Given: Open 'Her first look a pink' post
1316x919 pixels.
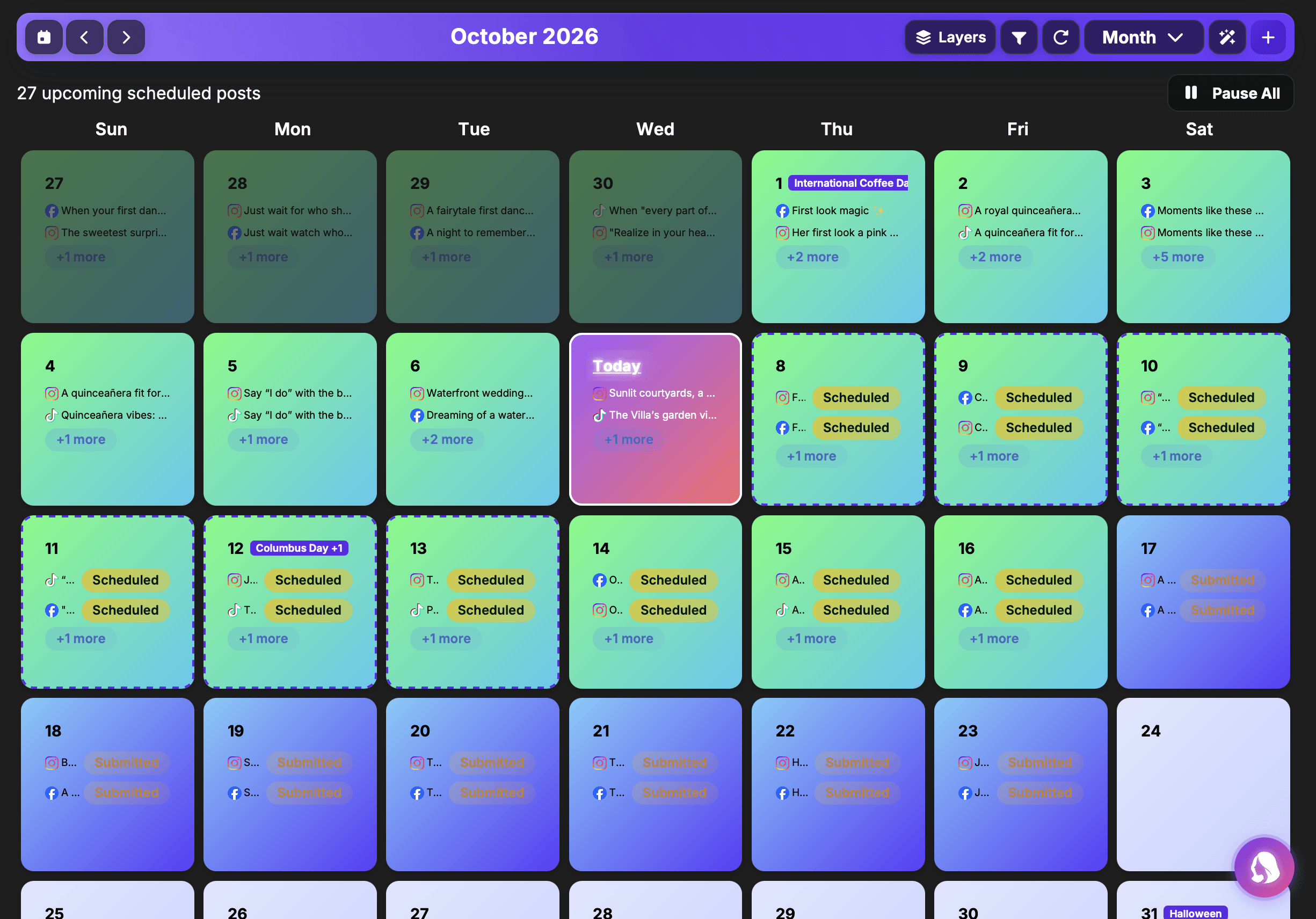Looking at the screenshot, I should [837, 232].
